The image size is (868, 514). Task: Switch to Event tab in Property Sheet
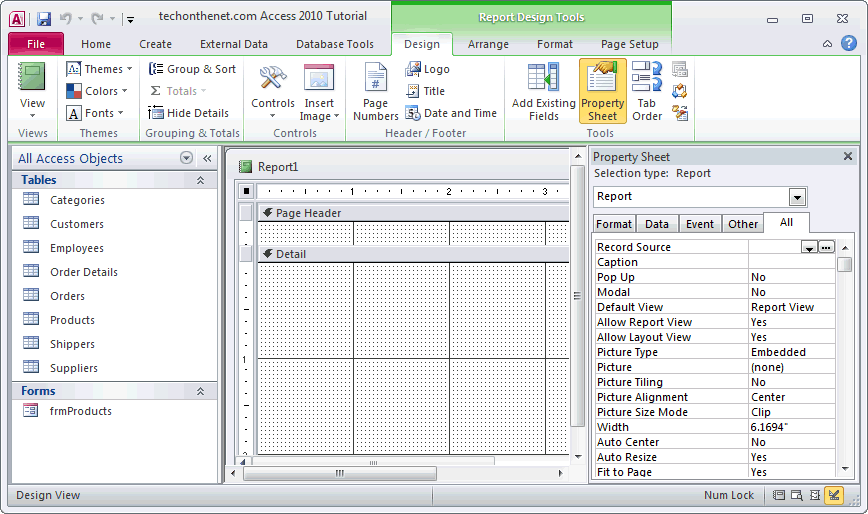(x=700, y=224)
